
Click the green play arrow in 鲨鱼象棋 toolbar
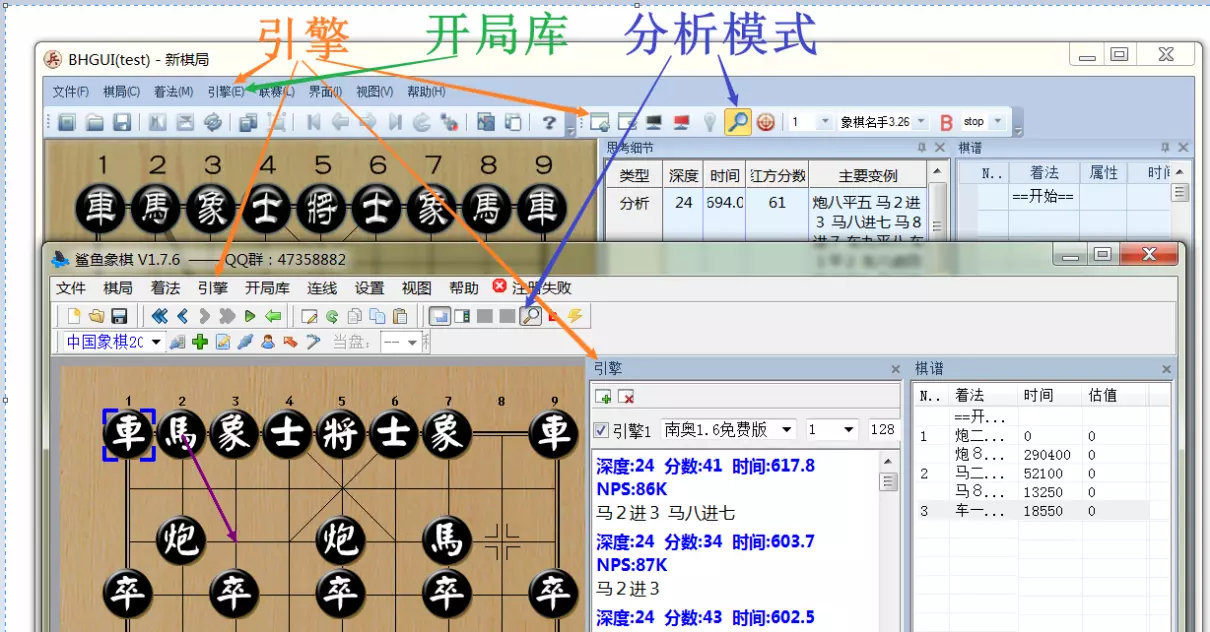(x=251, y=315)
